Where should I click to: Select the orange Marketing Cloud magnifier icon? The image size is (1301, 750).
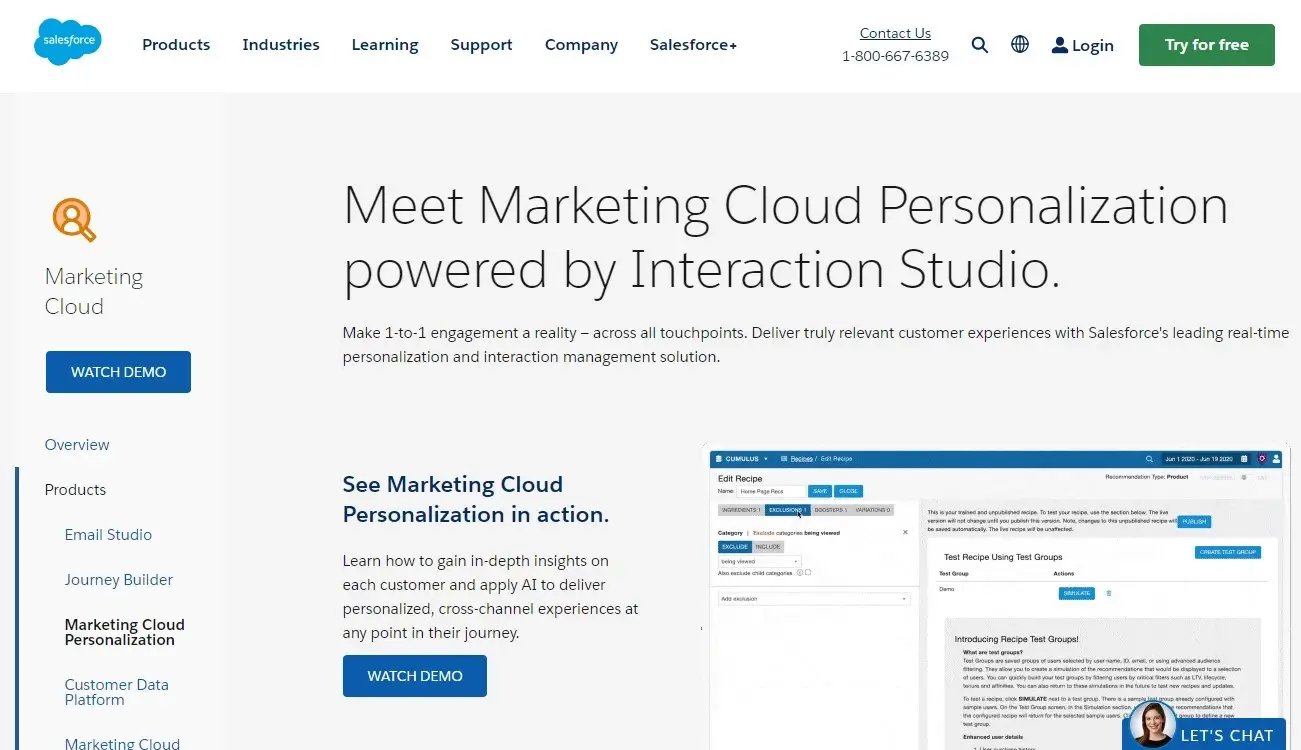tap(74, 220)
